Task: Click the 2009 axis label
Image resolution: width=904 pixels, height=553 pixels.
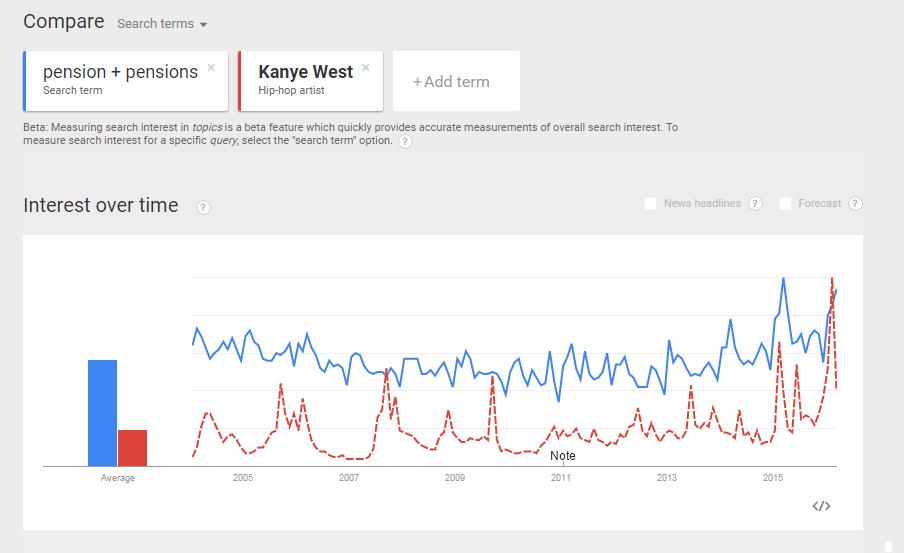Action: tap(455, 477)
